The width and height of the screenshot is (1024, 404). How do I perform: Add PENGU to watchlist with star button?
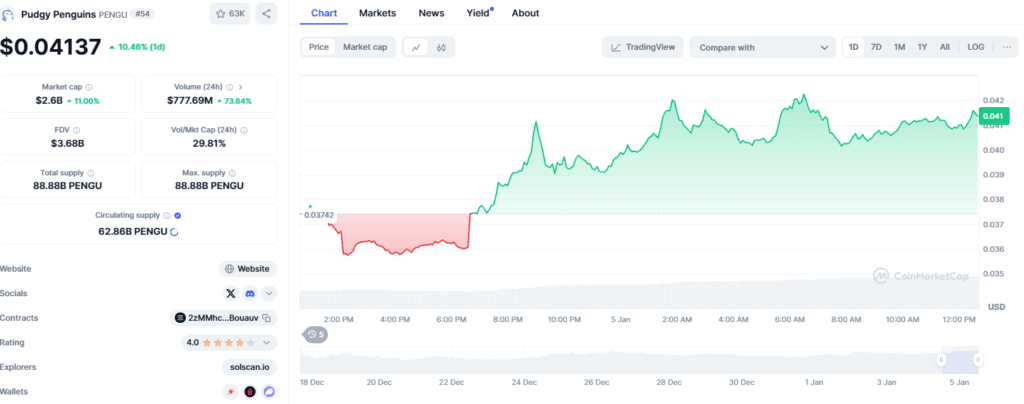[229, 14]
